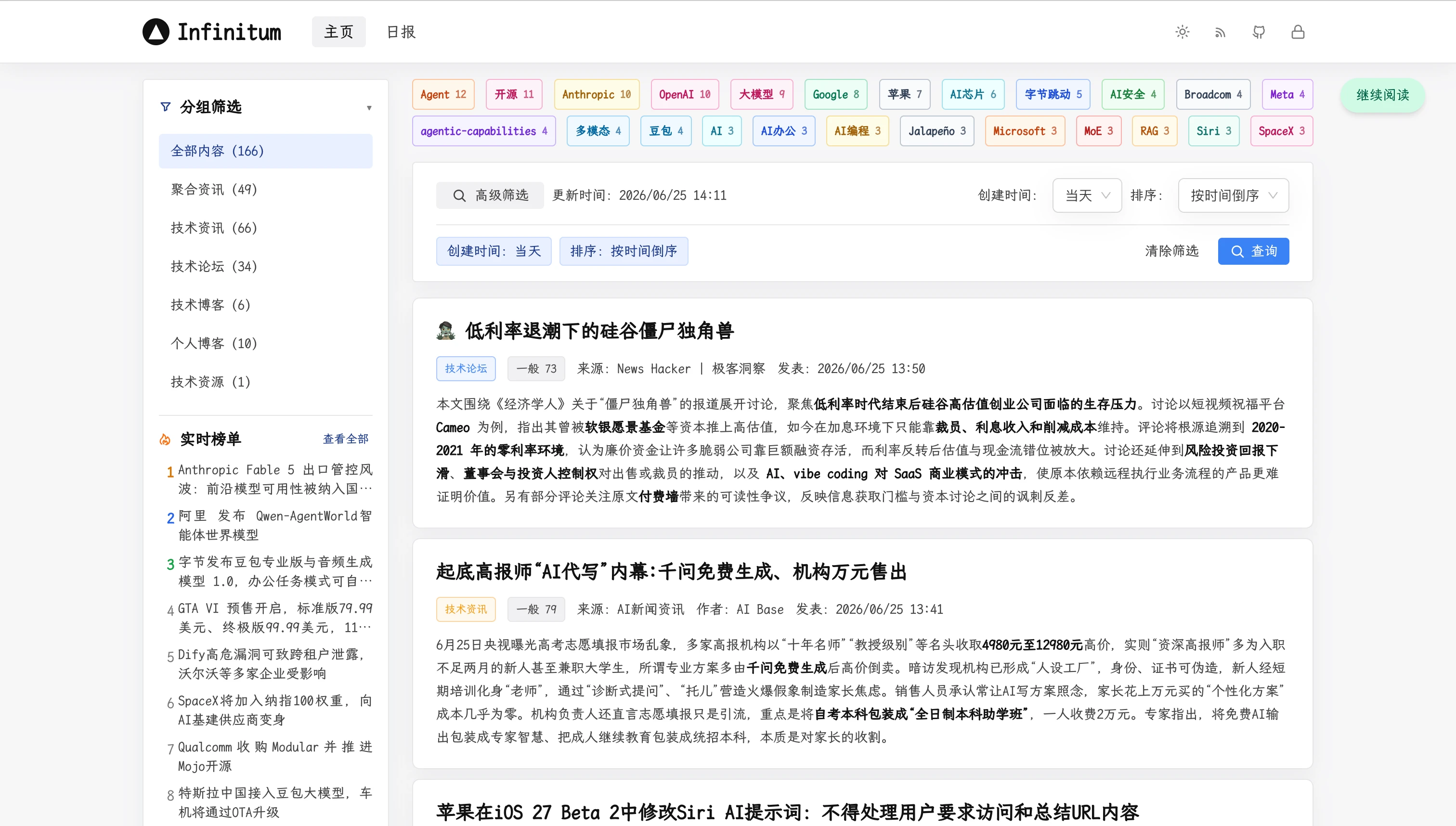This screenshot has height=826, width=1456.
Task: Select the Meta 4 tag
Action: point(1287,95)
